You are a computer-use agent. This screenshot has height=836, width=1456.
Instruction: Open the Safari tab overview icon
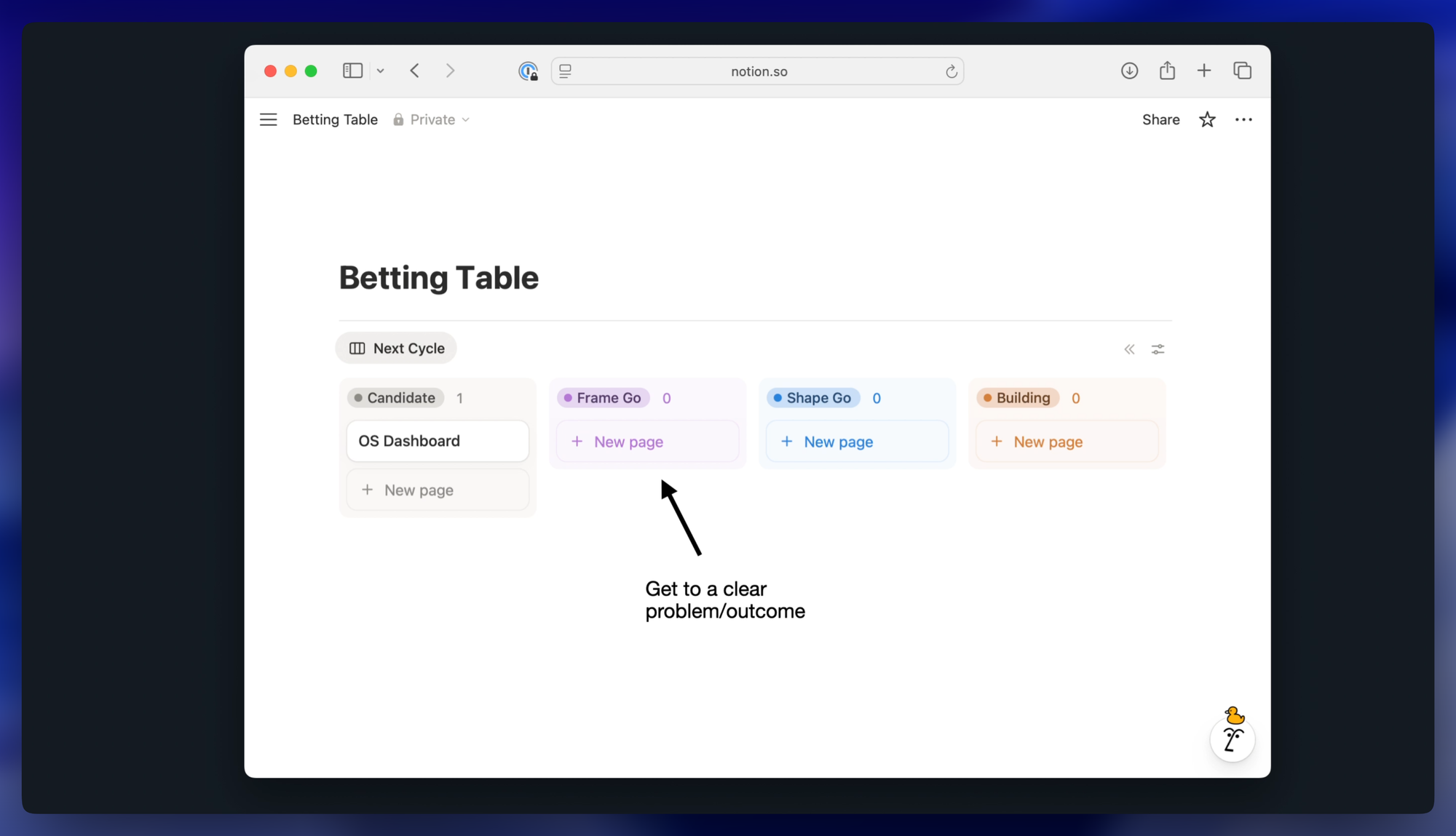coord(1242,71)
